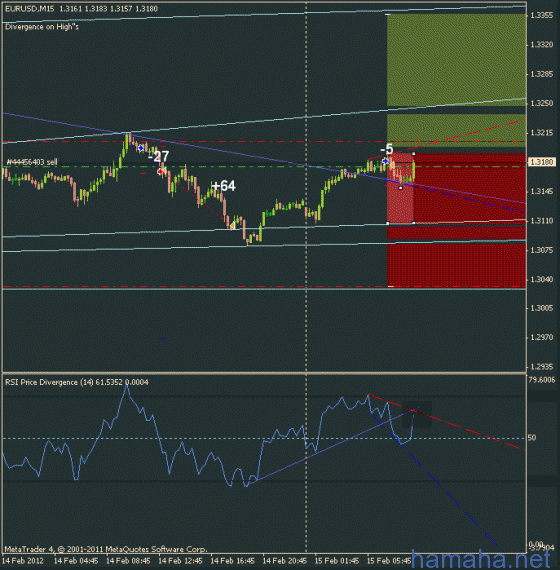Click the -5 trade result label
The height and width of the screenshot is (570, 560).
click(387, 149)
